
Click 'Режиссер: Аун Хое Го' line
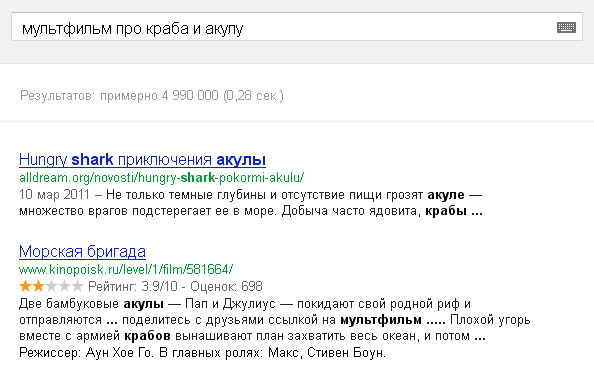202,353
